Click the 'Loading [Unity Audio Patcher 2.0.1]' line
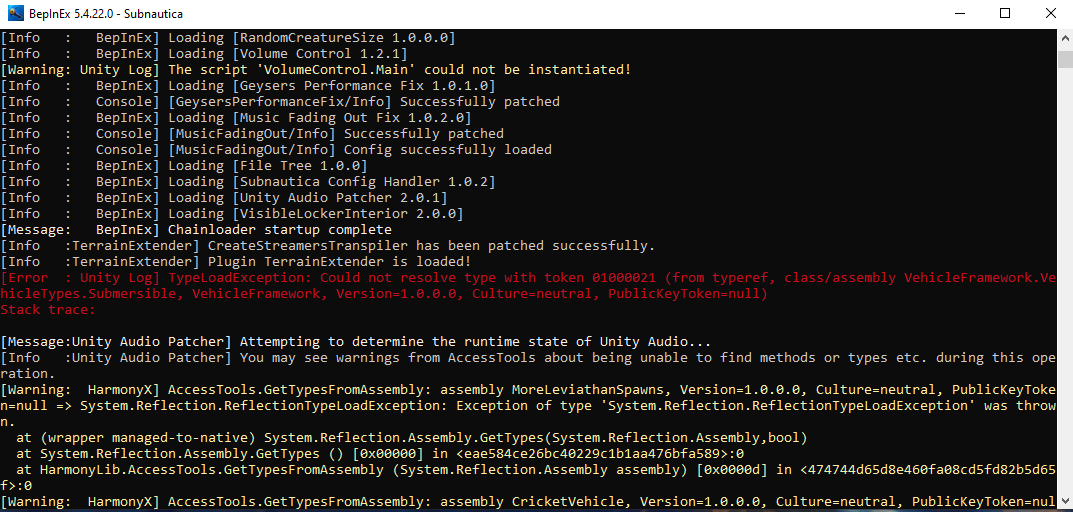The height and width of the screenshot is (512, 1073). coord(224,197)
